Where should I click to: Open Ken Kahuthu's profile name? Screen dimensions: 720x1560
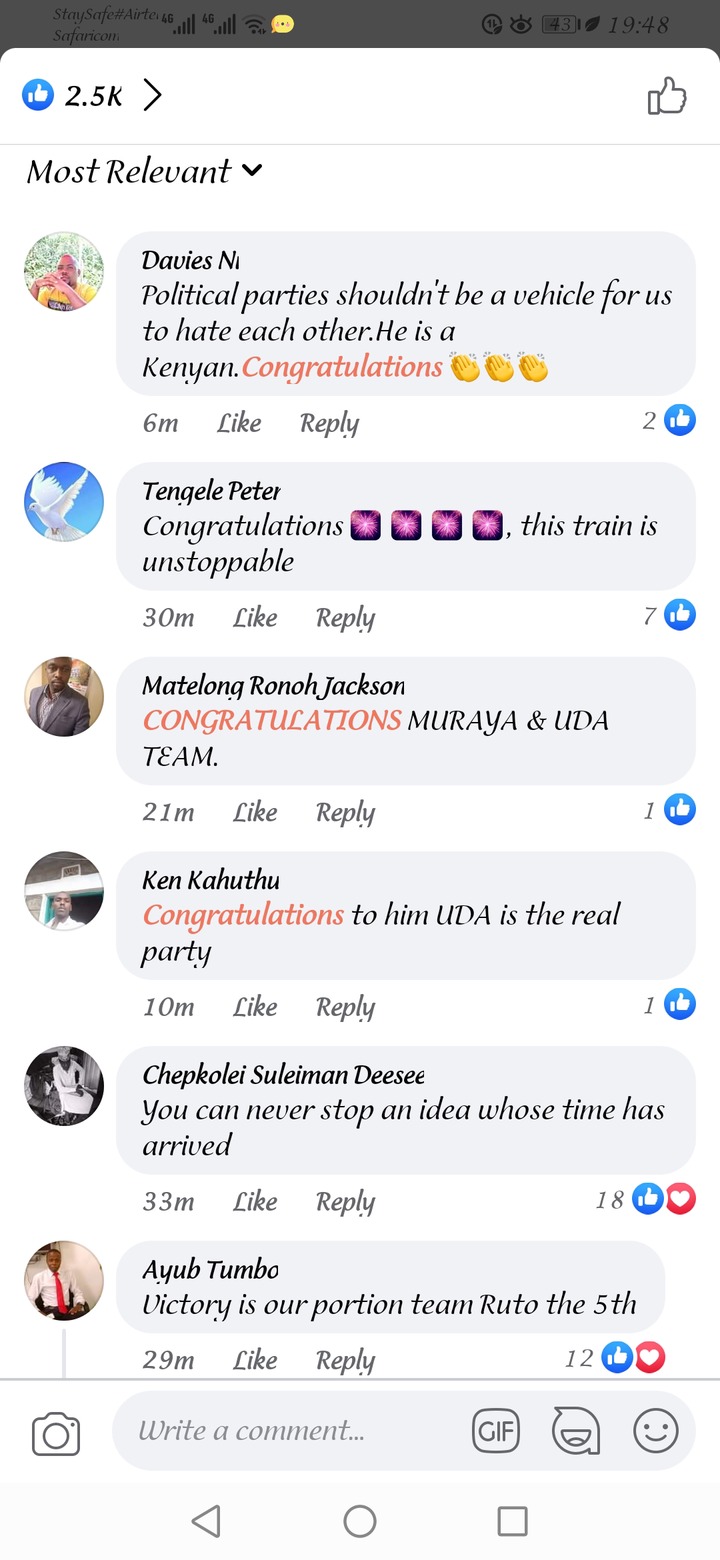[211, 880]
